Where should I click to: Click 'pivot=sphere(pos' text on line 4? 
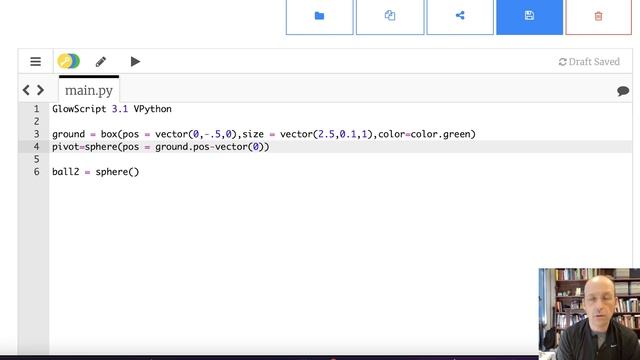coord(96,147)
